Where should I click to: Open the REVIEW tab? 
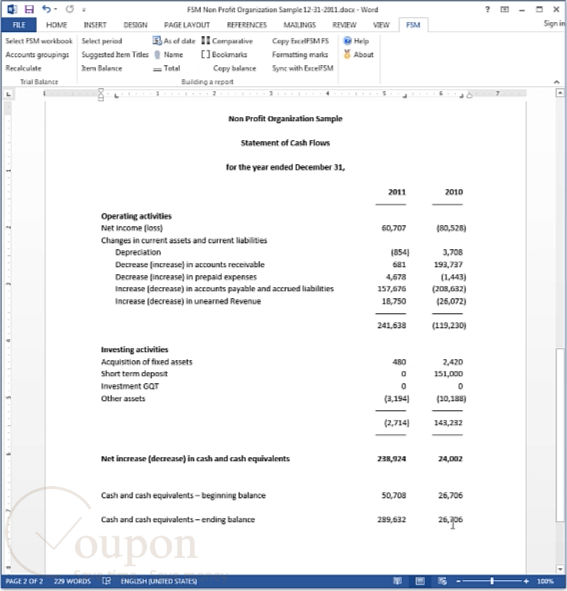point(344,25)
